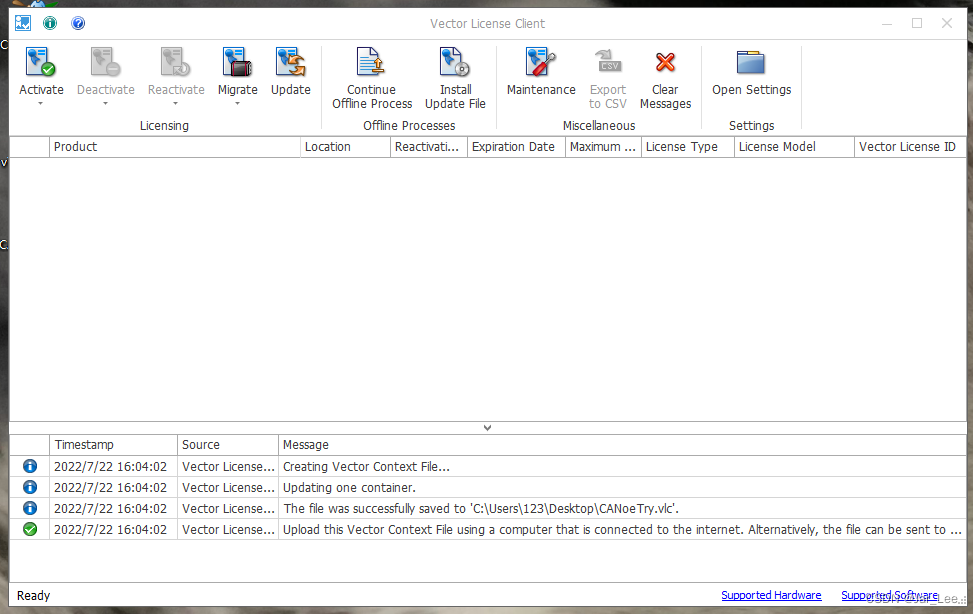This screenshot has width=973, height=614.
Task: Minimize the Vector License Client window
Action: click(x=887, y=24)
